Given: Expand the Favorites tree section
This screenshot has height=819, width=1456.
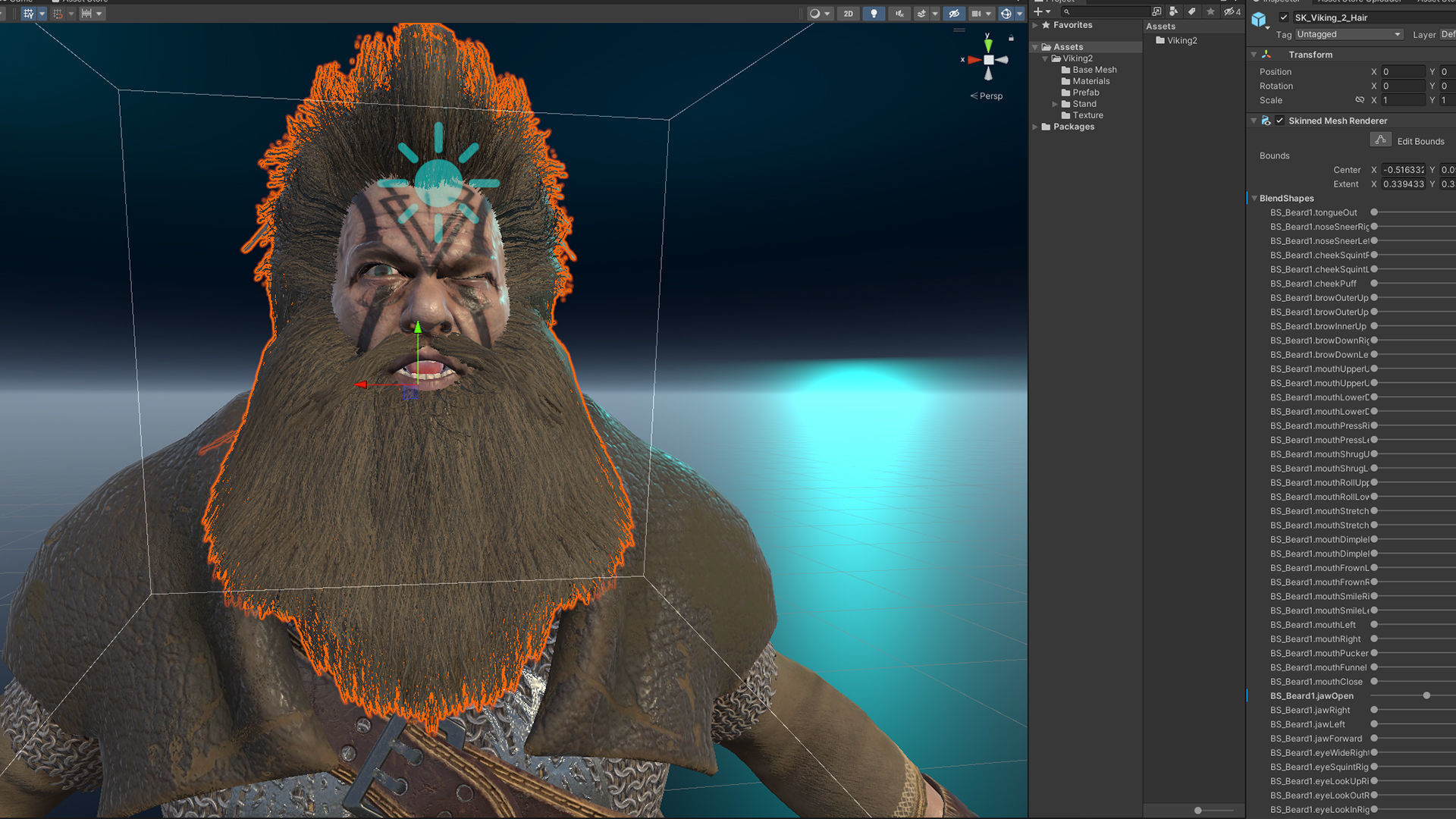Looking at the screenshot, I should click(x=1035, y=25).
